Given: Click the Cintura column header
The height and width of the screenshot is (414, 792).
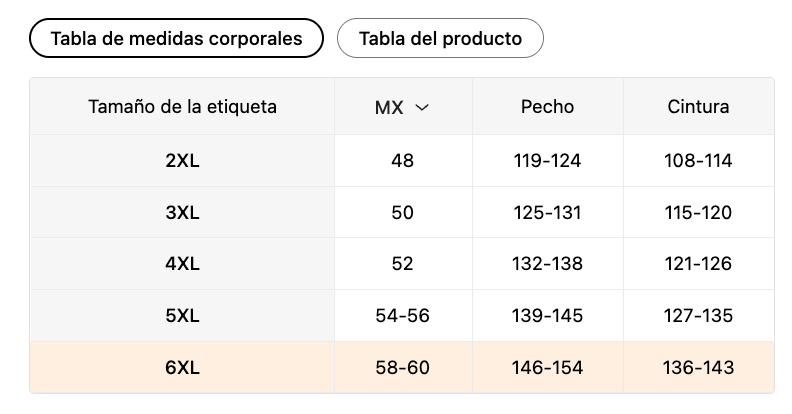Looking at the screenshot, I should click(x=698, y=107).
